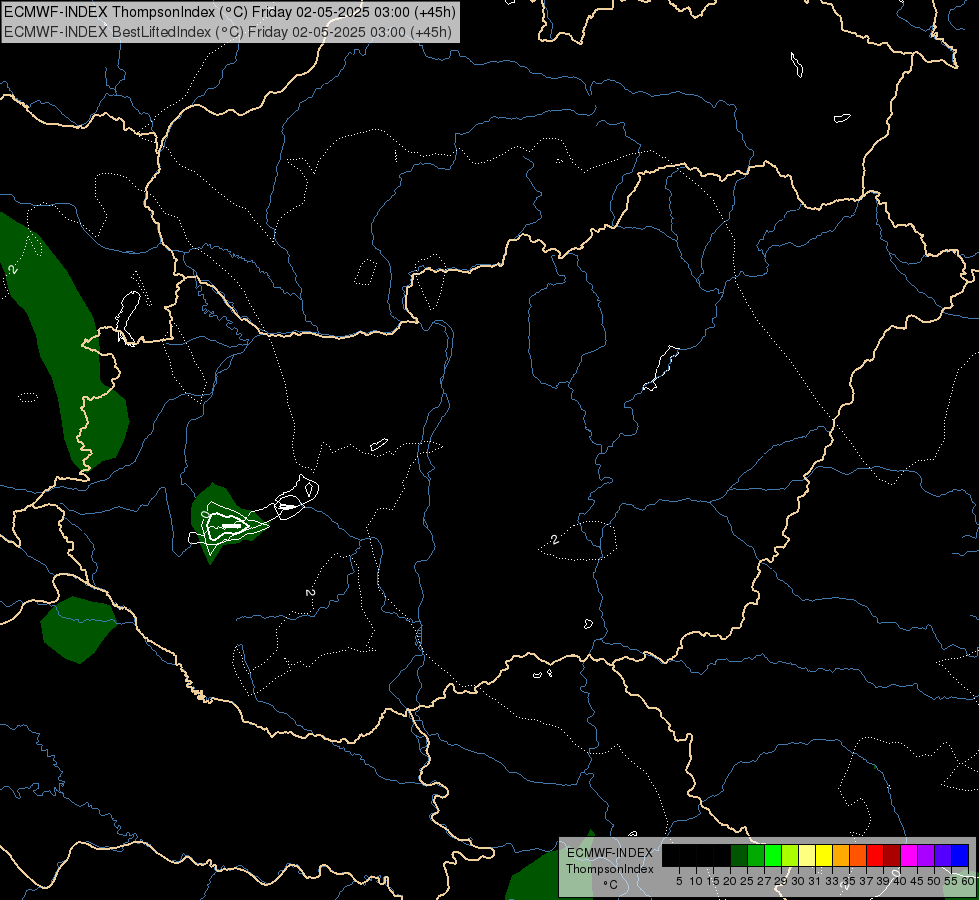Click the °C unit label in legend

pos(611,884)
